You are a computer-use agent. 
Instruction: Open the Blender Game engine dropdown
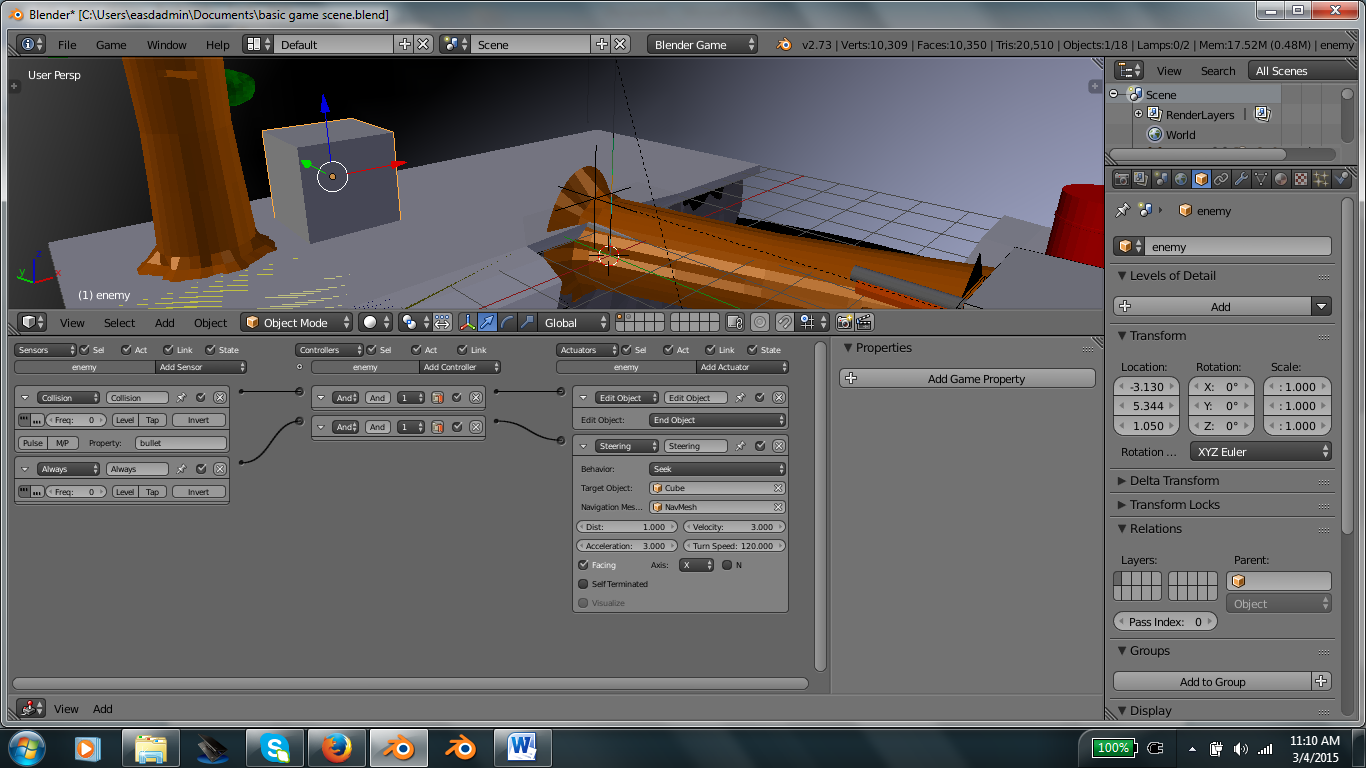pos(702,45)
